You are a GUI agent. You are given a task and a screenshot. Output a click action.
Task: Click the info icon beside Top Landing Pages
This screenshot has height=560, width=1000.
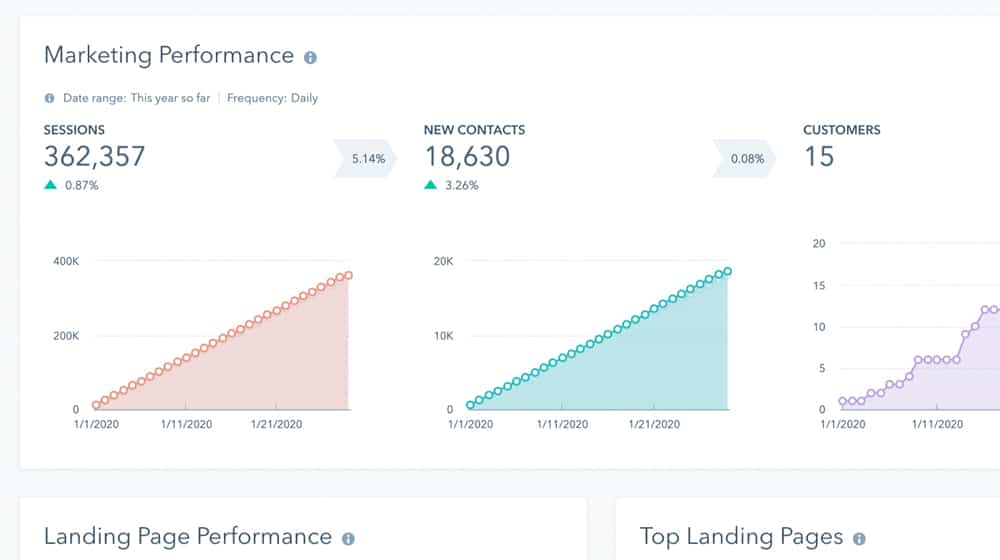tap(859, 539)
